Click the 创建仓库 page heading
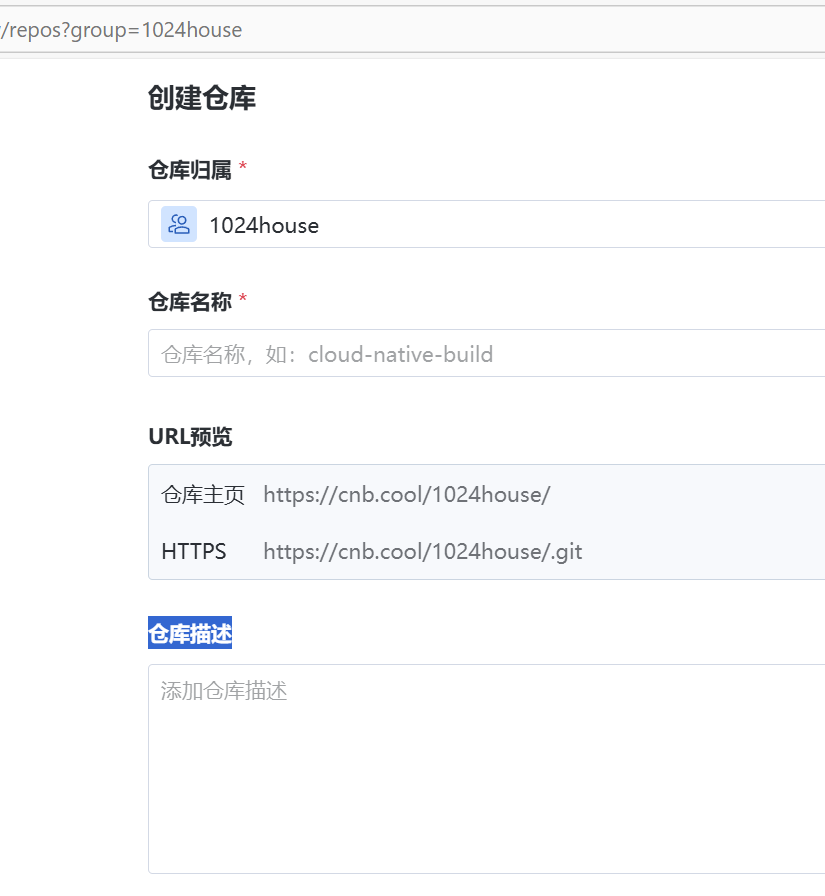The image size is (825, 896). [x=201, y=98]
